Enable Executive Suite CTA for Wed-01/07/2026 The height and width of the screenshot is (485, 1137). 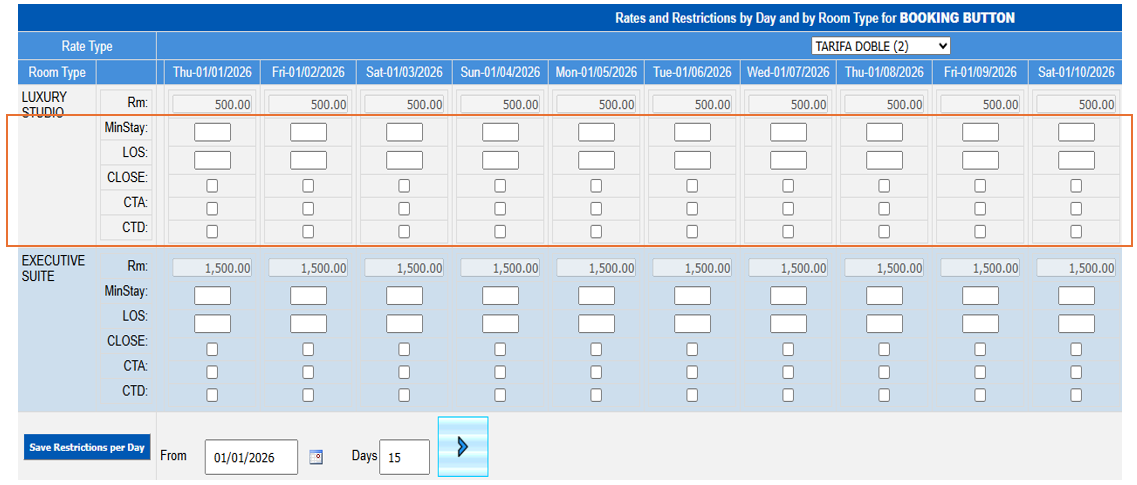pos(788,372)
